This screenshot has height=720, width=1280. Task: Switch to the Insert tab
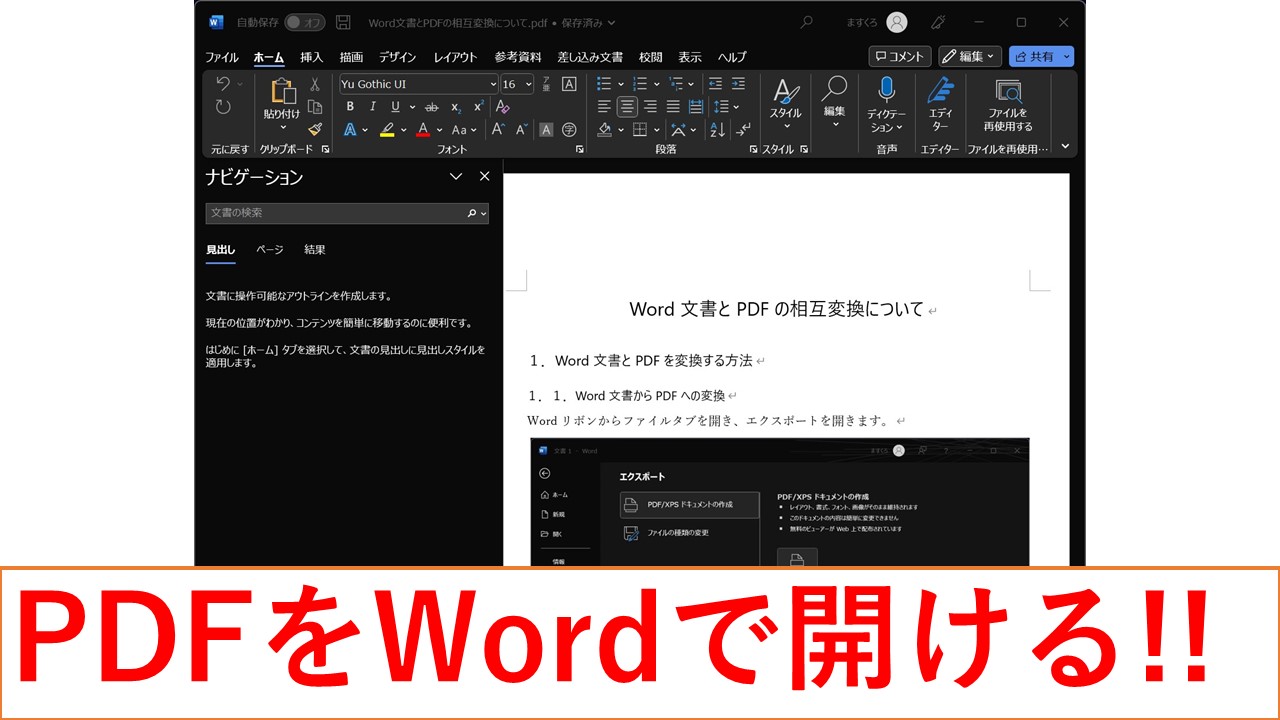312,57
